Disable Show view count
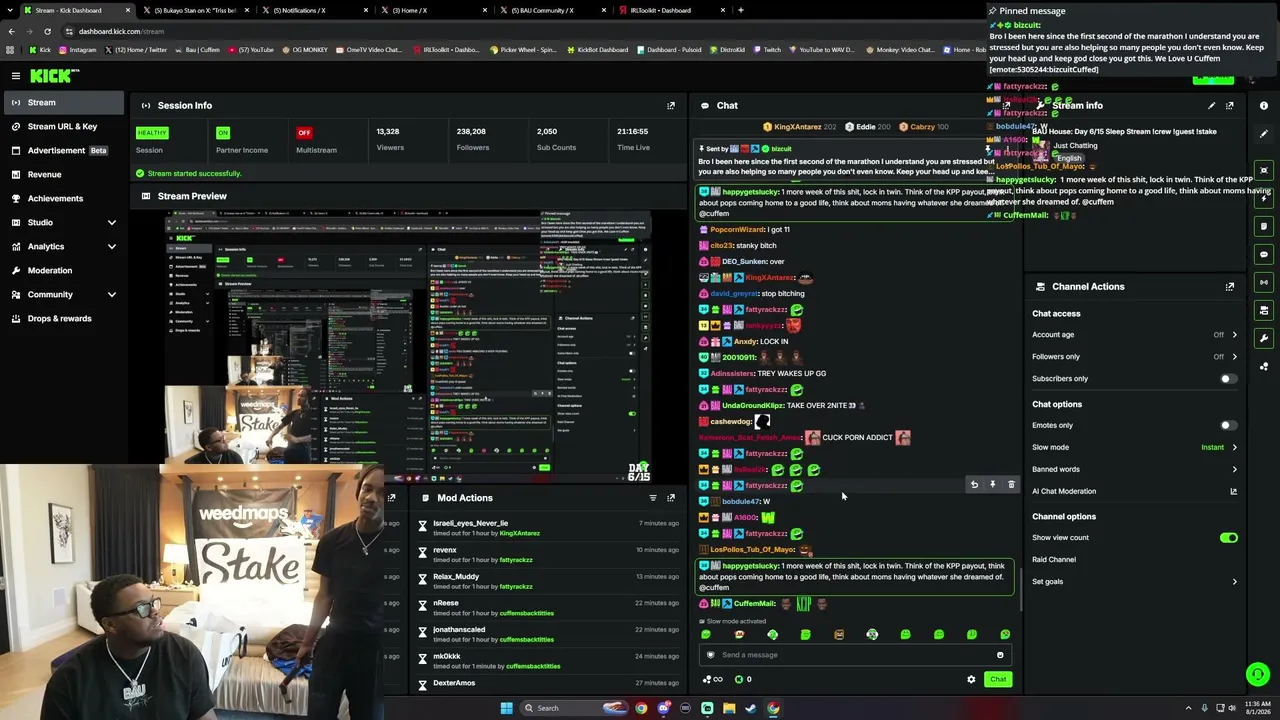Image resolution: width=1280 pixels, height=720 pixels. 1228,538
